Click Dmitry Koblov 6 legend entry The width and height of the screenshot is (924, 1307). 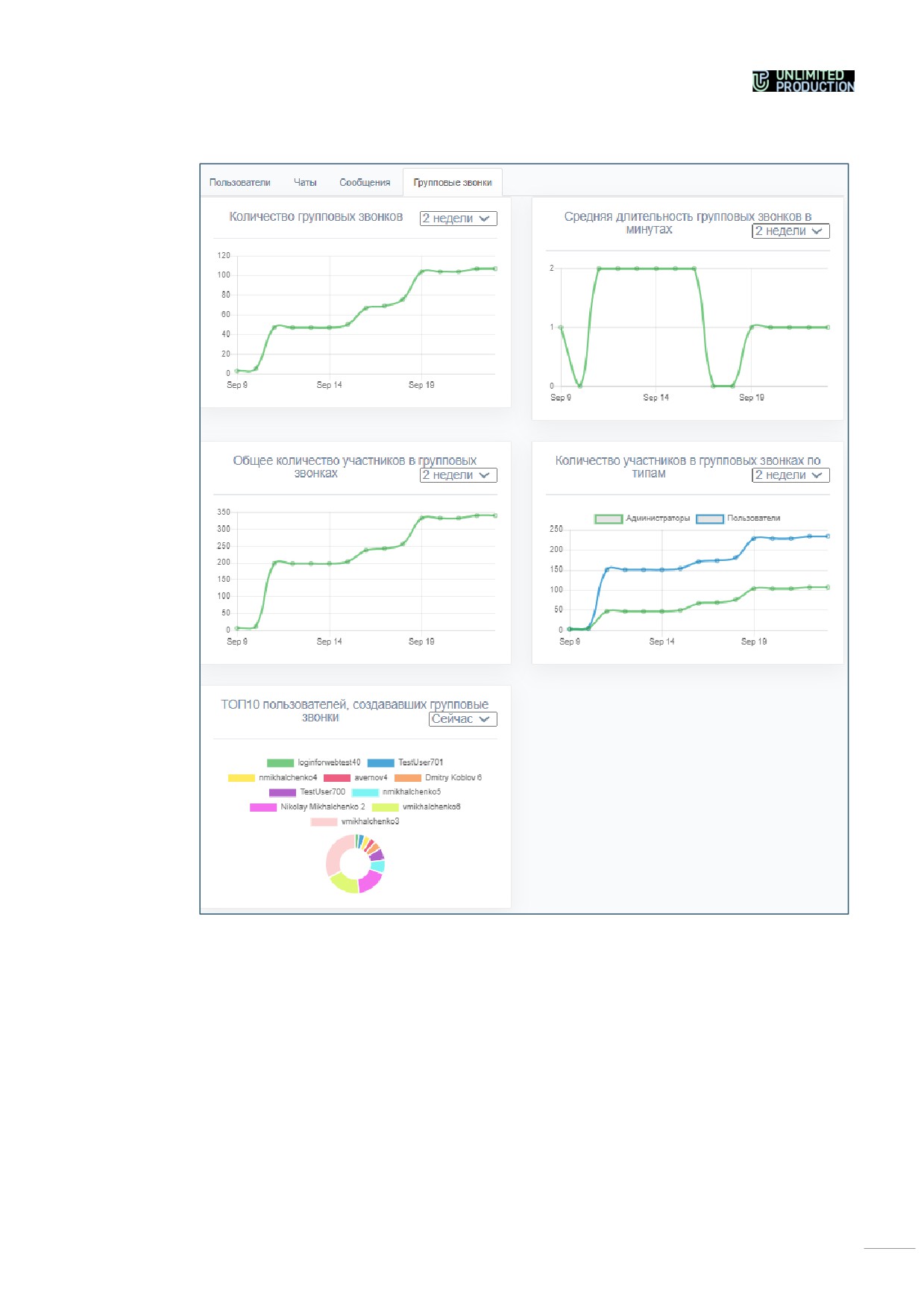pyautogui.click(x=438, y=778)
